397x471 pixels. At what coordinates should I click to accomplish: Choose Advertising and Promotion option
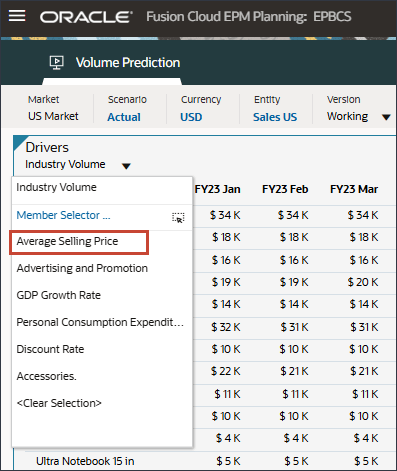tap(82, 268)
